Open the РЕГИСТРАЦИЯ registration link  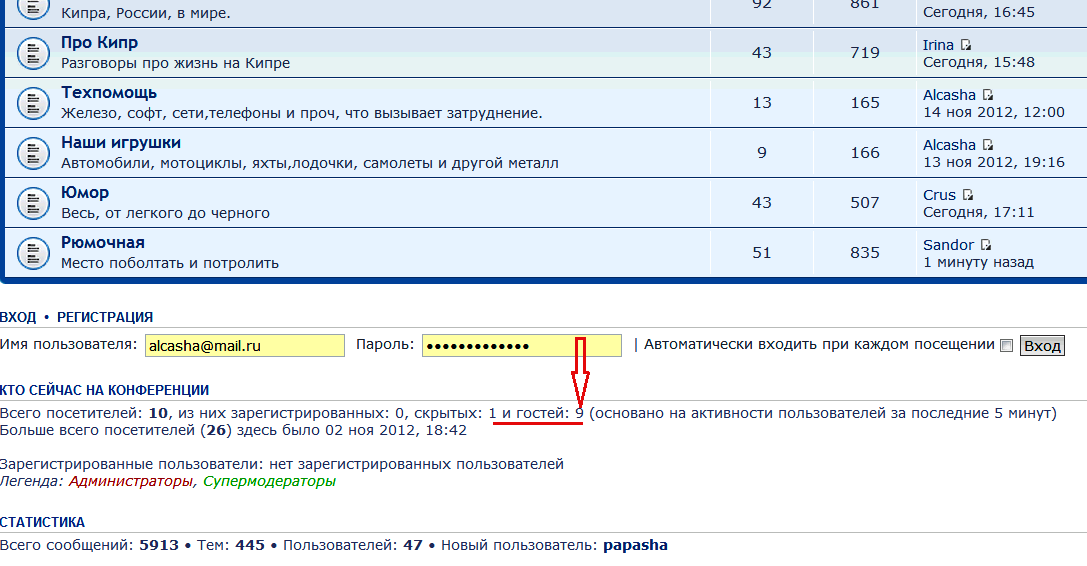click(x=104, y=317)
